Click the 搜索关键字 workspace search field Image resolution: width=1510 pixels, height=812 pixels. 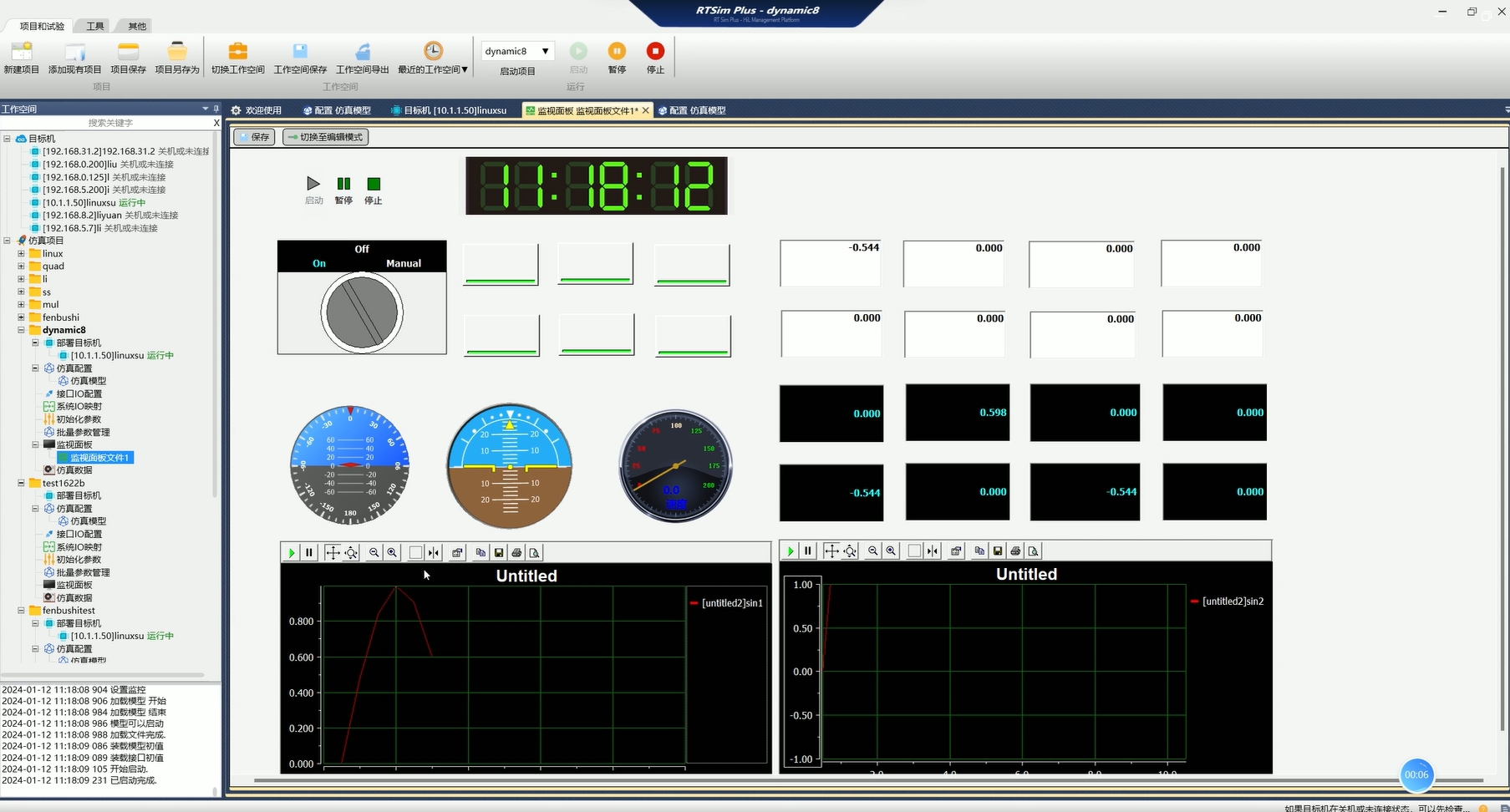[110, 123]
